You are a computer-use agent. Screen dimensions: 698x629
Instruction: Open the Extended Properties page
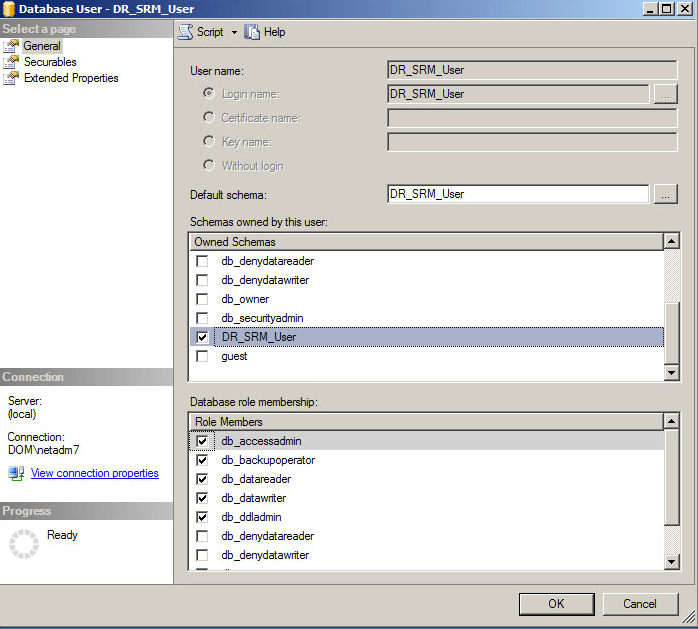(x=70, y=78)
